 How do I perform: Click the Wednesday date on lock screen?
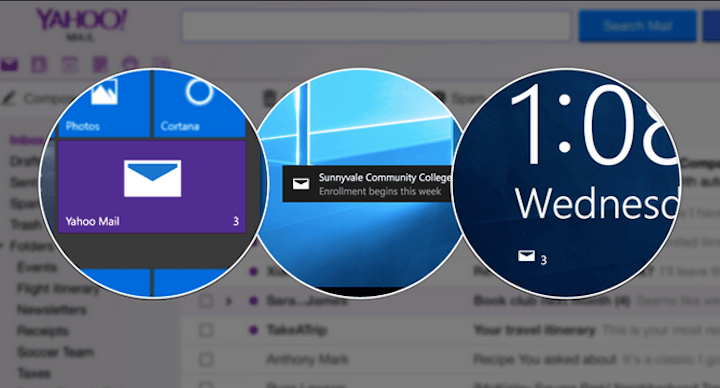pyautogui.click(x=596, y=204)
